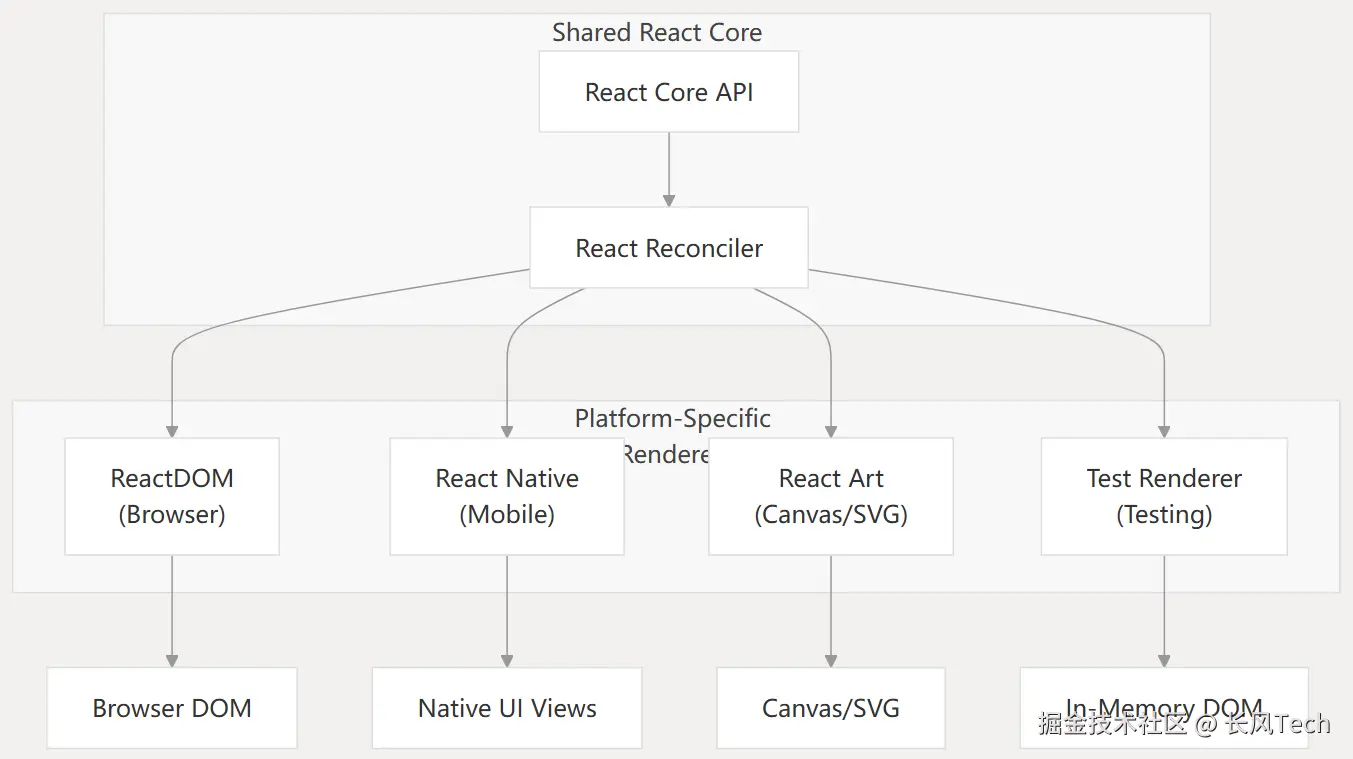Click the Shared React Core group title
The image size is (1353, 759).
tap(657, 33)
